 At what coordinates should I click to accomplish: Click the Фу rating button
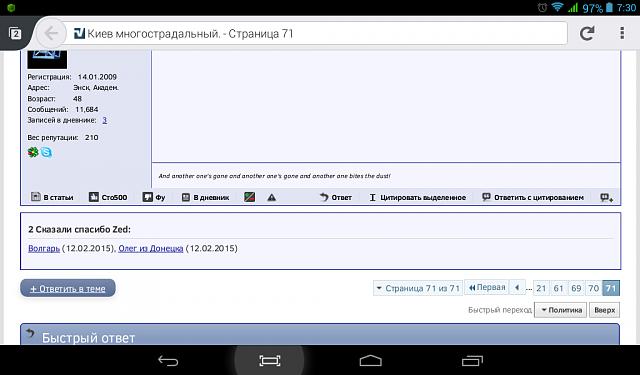(154, 197)
